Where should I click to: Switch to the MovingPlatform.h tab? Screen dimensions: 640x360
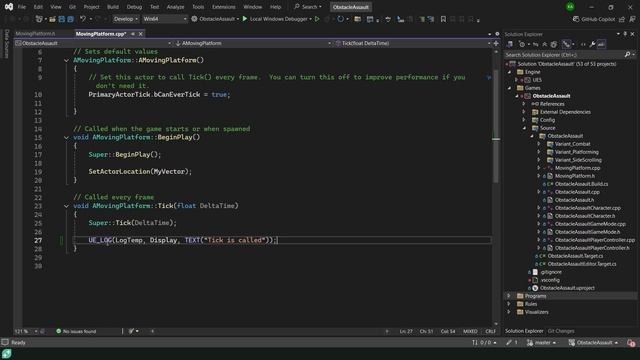(36, 34)
